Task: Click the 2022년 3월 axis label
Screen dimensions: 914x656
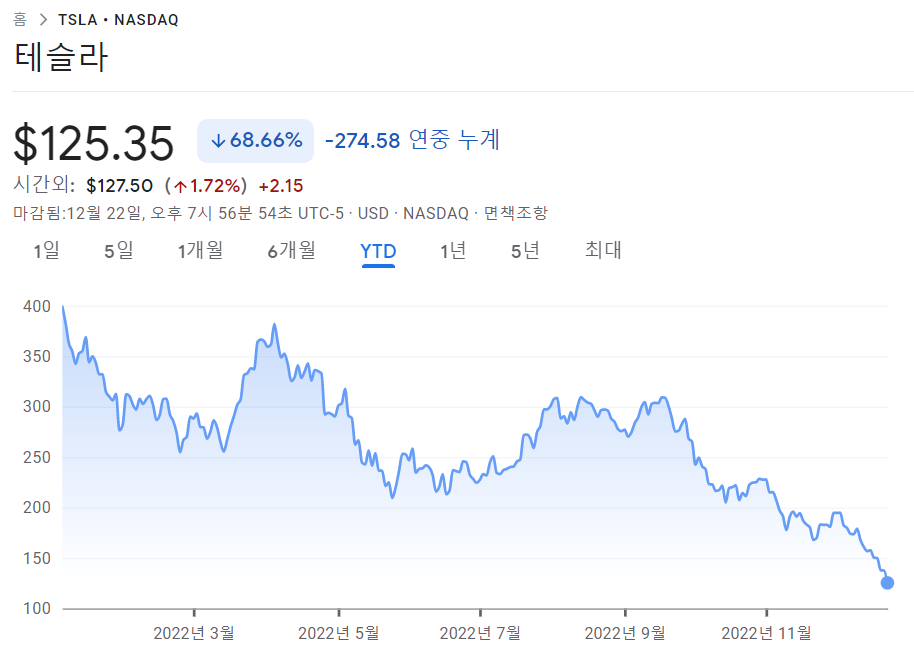Action: (x=194, y=633)
